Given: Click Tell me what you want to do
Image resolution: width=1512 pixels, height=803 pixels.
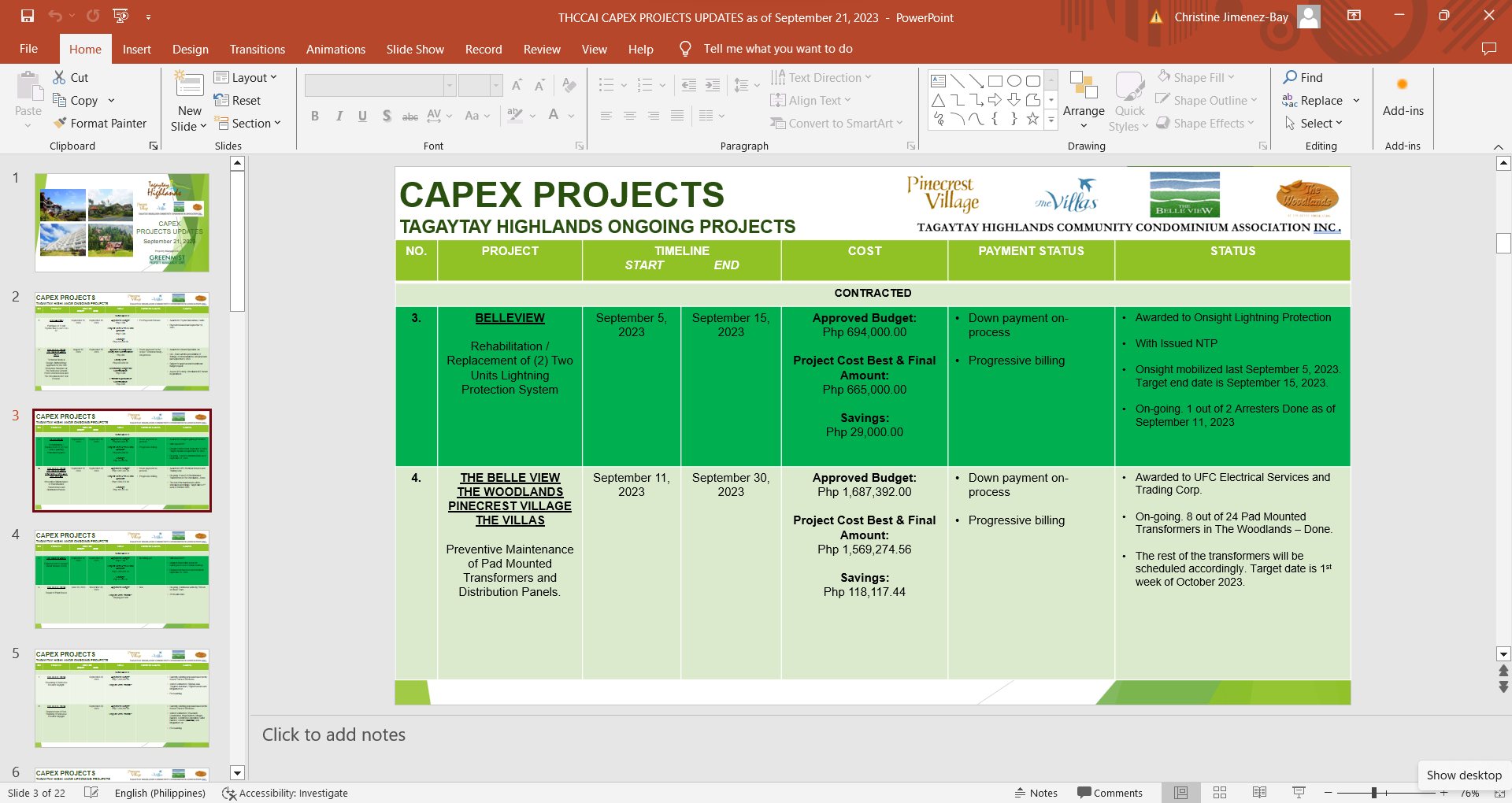Looking at the screenshot, I should click(x=778, y=49).
